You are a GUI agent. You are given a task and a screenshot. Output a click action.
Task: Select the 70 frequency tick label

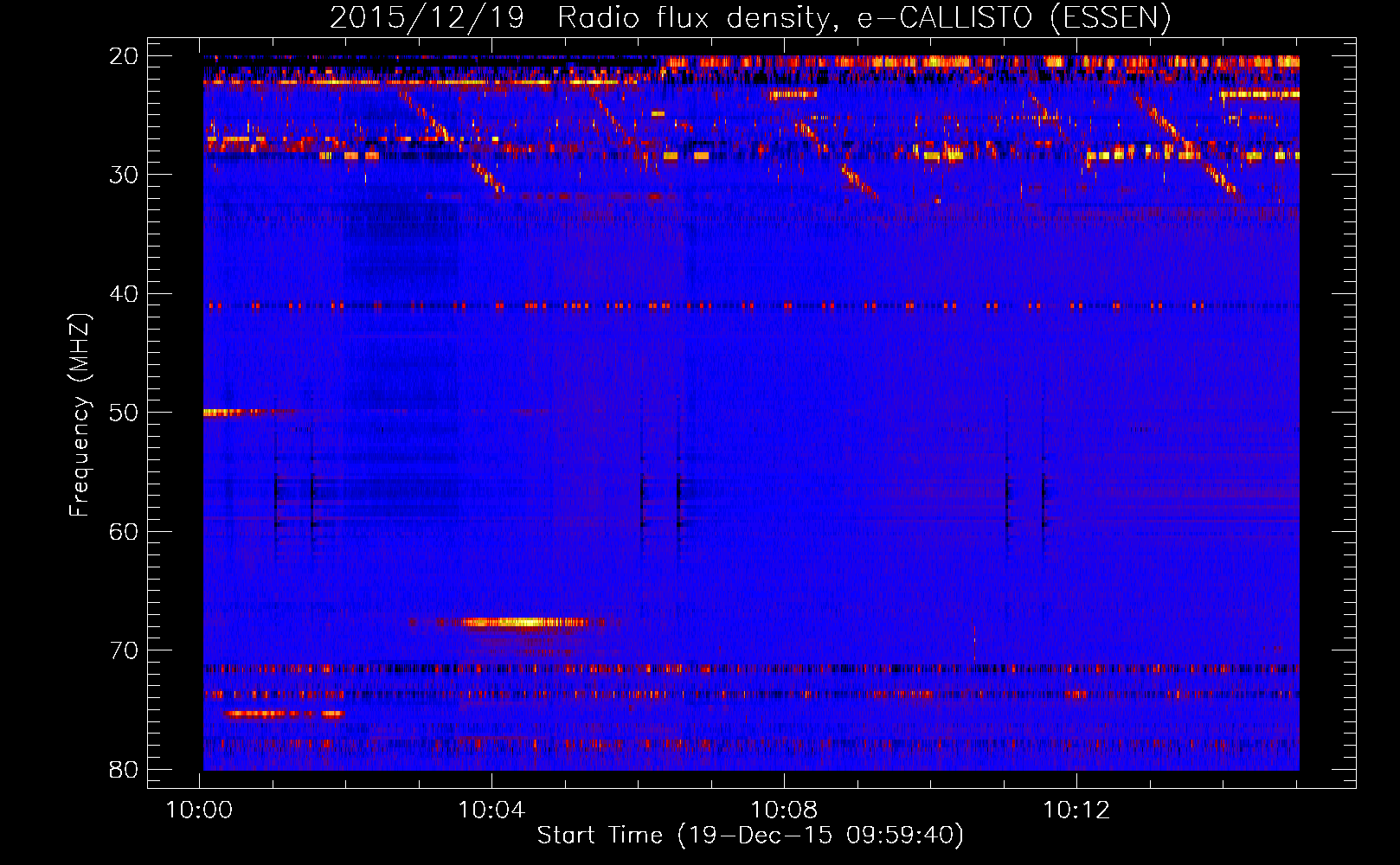tap(124, 650)
